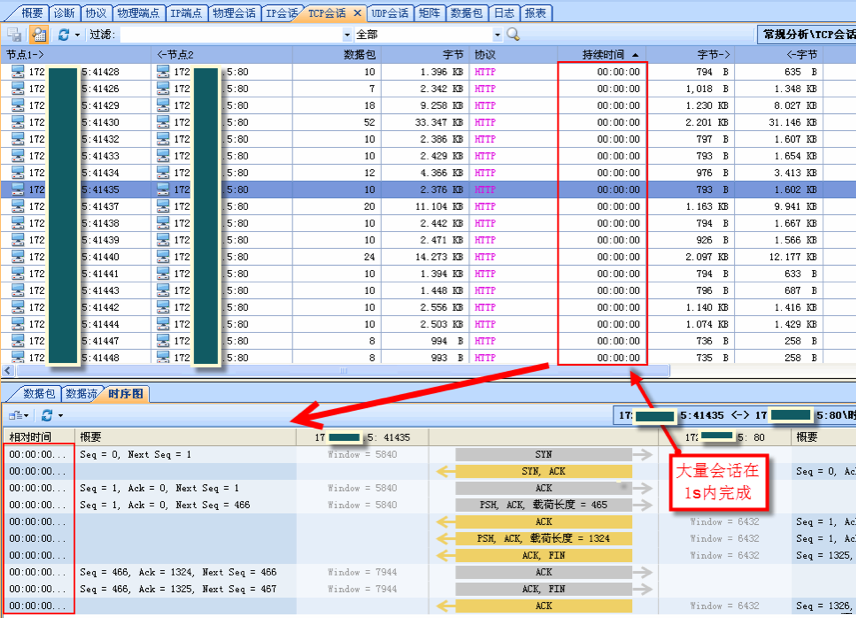Image resolution: width=856 pixels, height=618 pixels.
Task: Click the host icon on the port 41428 row
Action: 17,71
